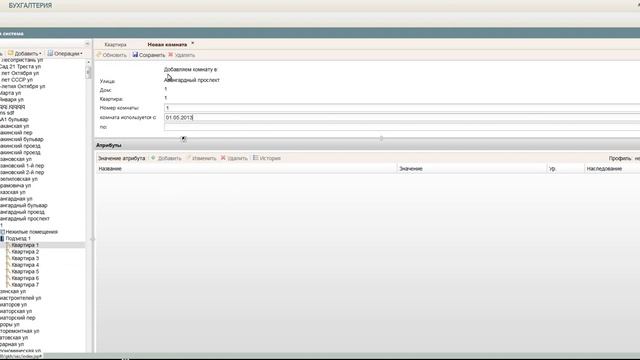640x360 pixels.
Task: Open the Добавить dropdown in the left toolbar
Action: [25, 53]
